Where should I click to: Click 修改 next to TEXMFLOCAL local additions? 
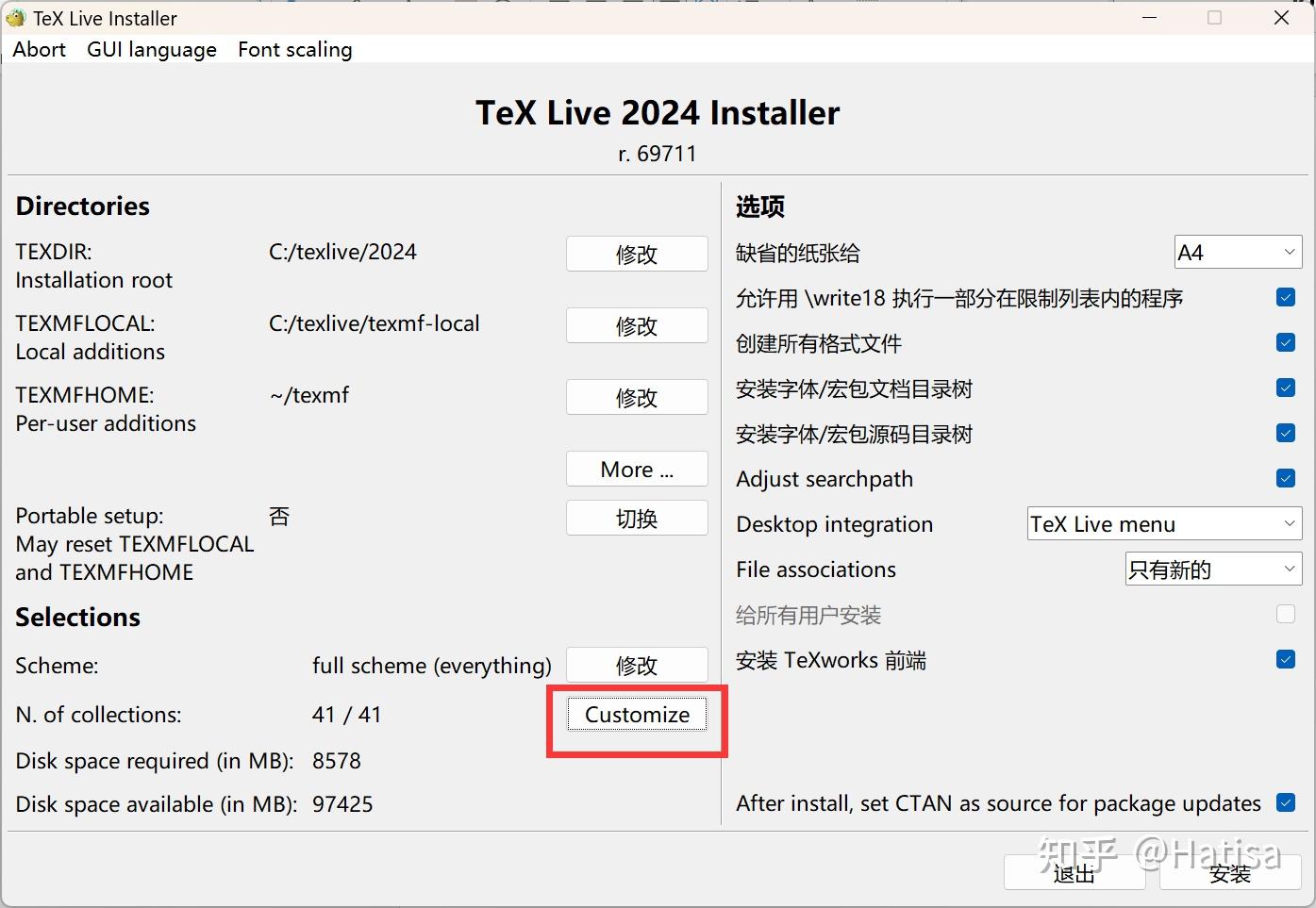[x=637, y=324]
